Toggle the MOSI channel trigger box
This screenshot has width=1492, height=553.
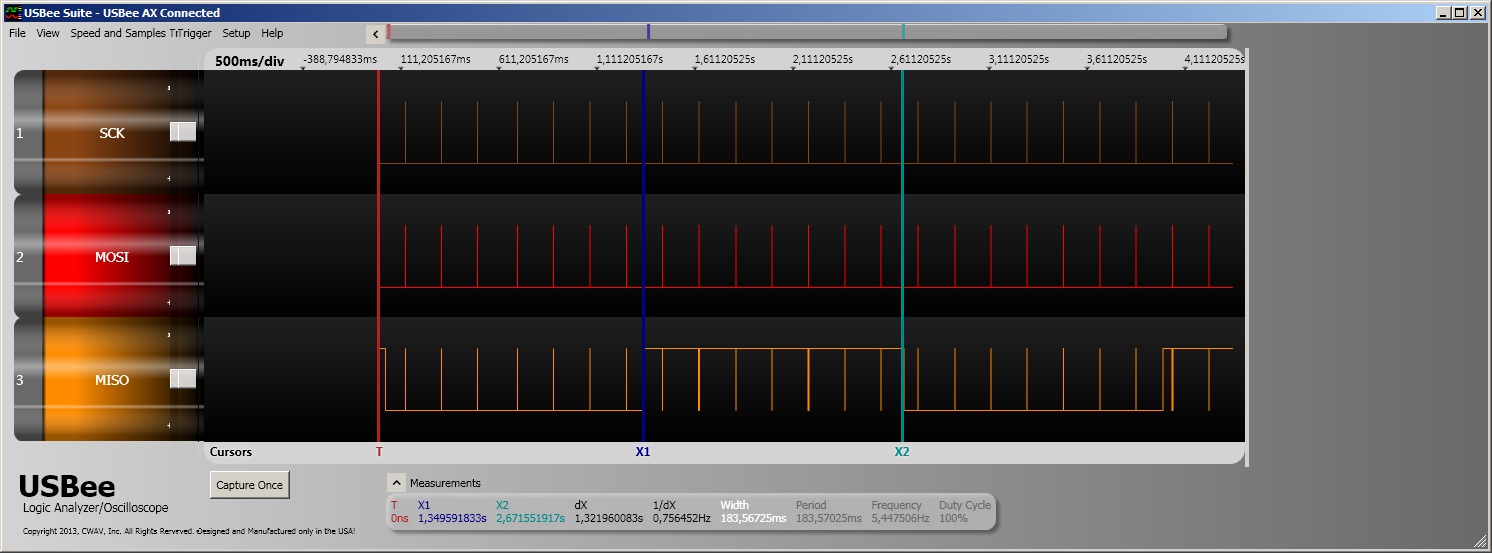[183, 256]
